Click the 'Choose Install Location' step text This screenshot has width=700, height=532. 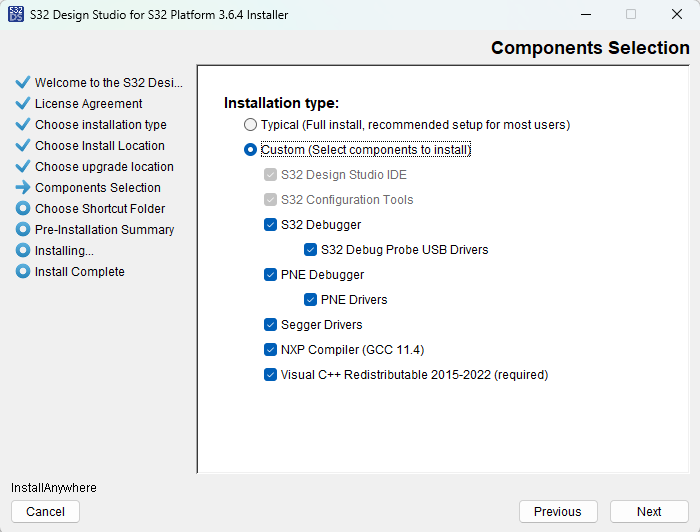(x=100, y=145)
